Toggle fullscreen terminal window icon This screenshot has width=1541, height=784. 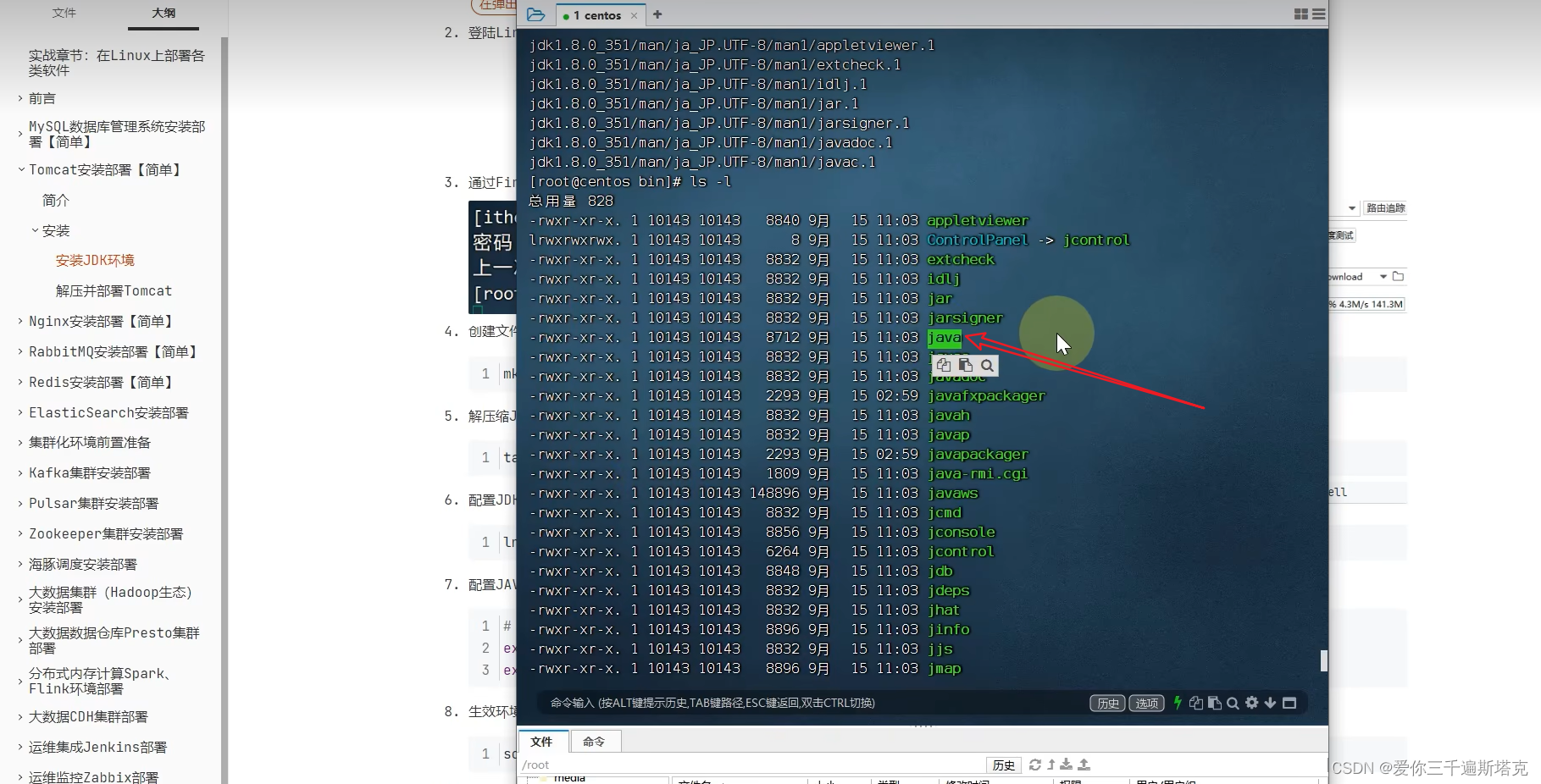tap(1289, 703)
